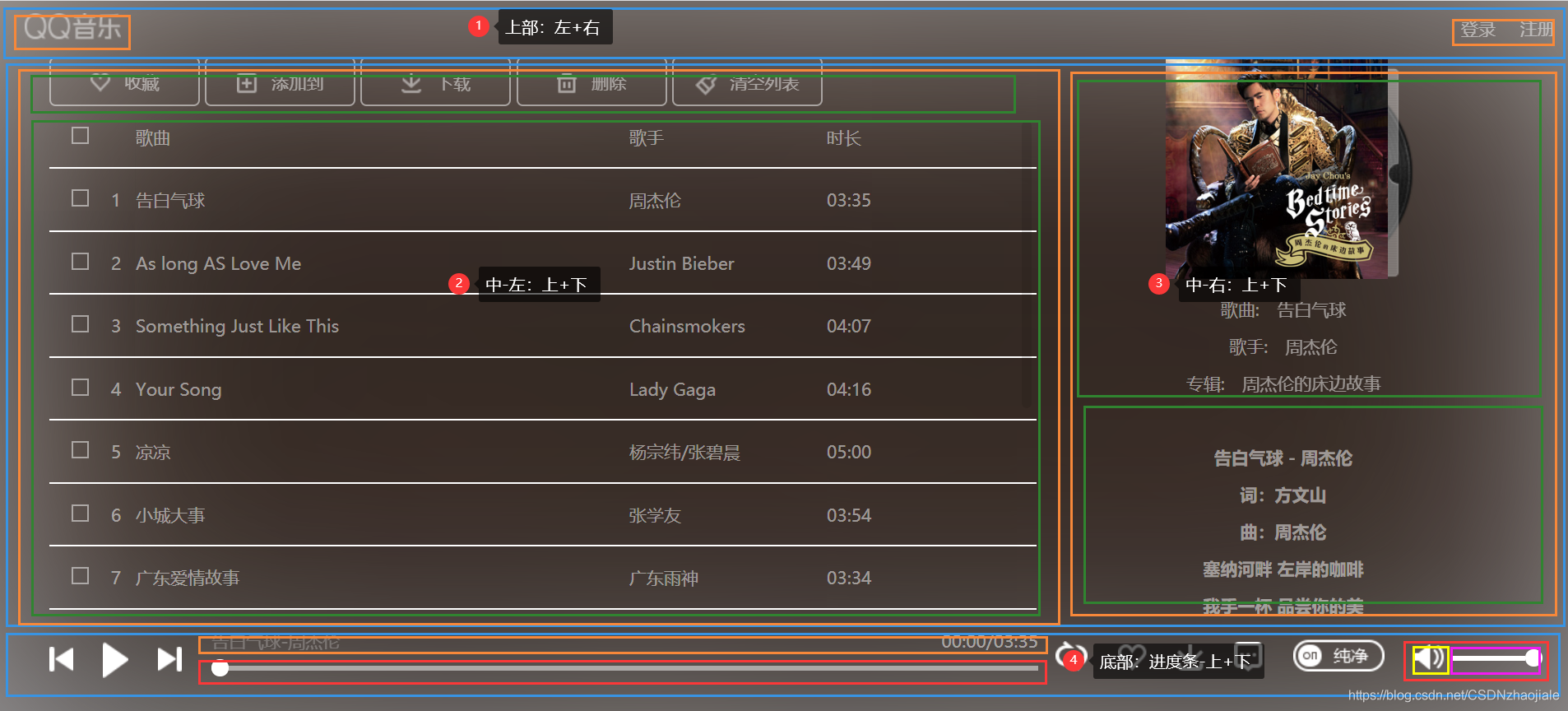Select song title 小城大事

(x=170, y=516)
